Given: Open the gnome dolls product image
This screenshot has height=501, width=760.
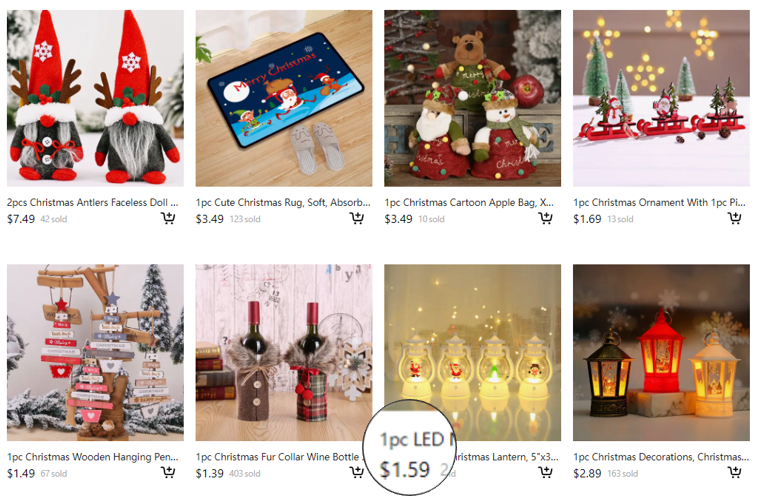Looking at the screenshot, I should pyautogui.click(x=95, y=98).
